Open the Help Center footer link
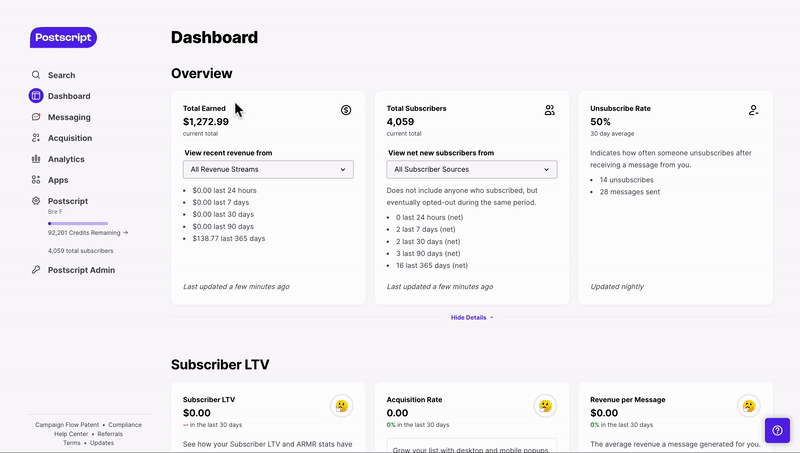This screenshot has height=453, width=800. tap(71, 434)
